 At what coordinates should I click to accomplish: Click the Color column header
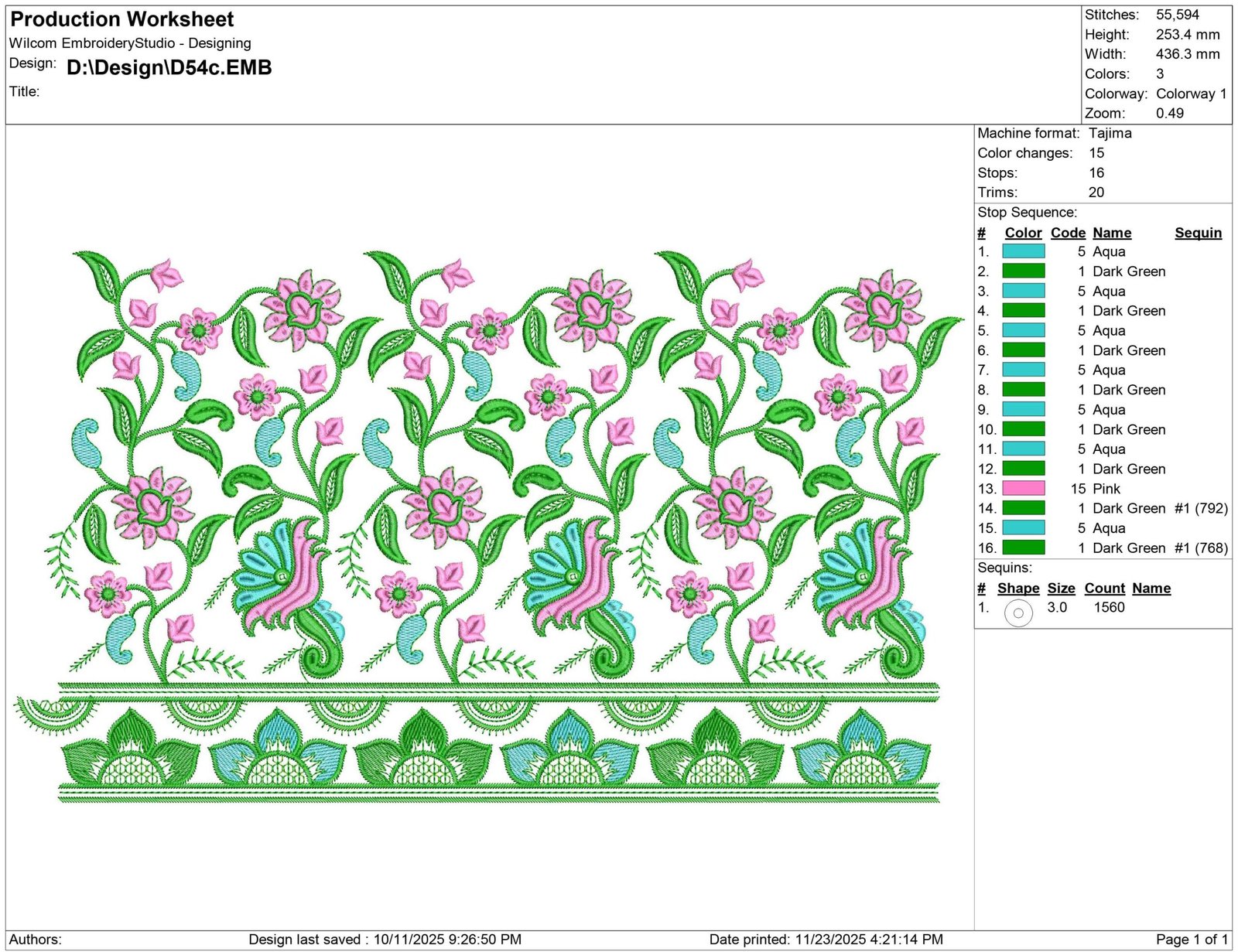click(1023, 233)
